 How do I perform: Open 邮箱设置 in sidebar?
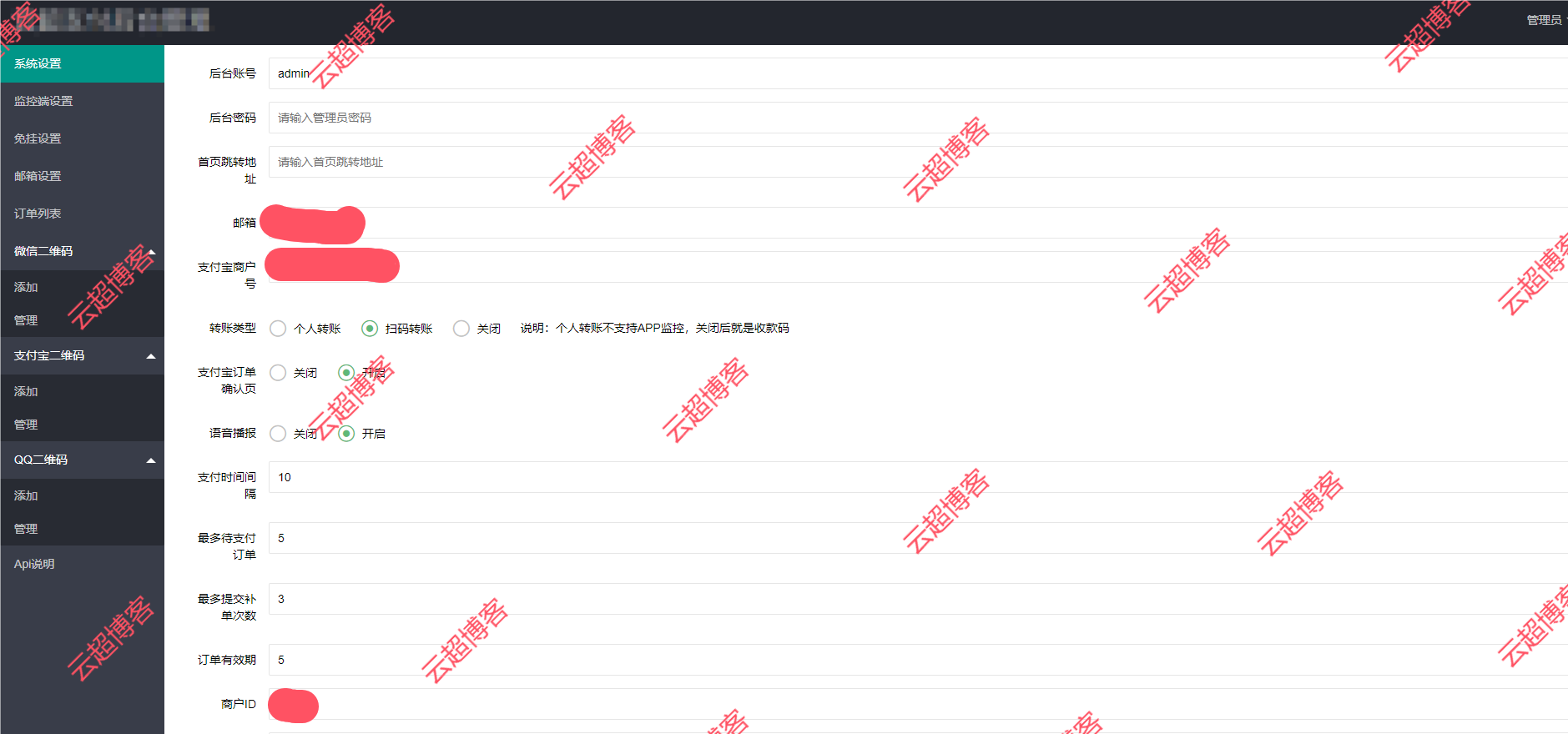point(82,176)
